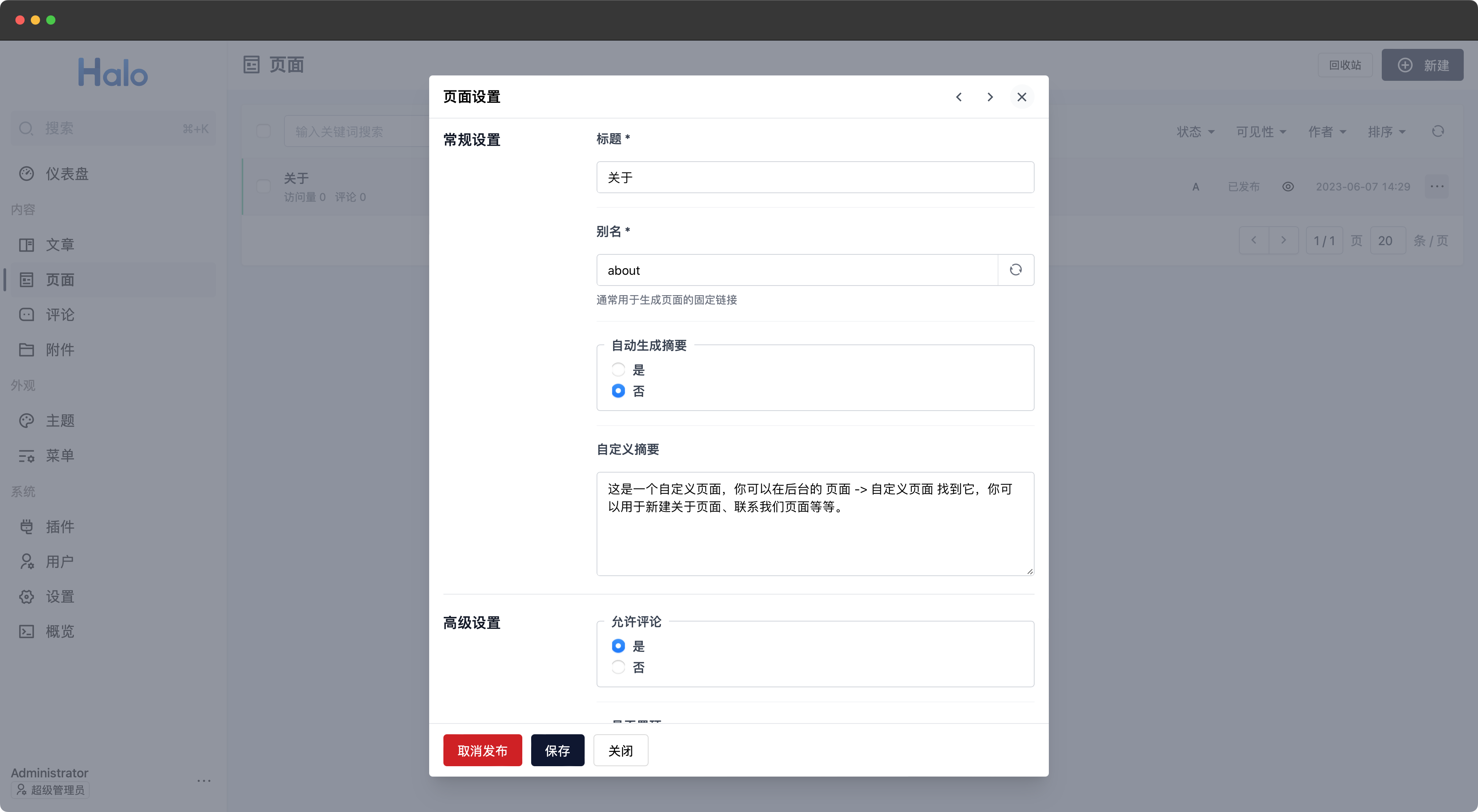
Task: Expand the 状态 status filter dropdown
Action: point(1196,132)
